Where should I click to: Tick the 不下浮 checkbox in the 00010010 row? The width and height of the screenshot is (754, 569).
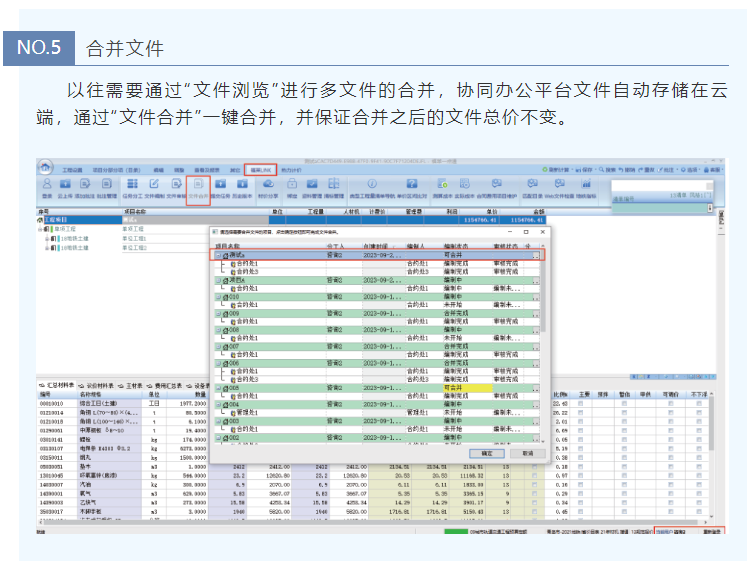(x=699, y=404)
